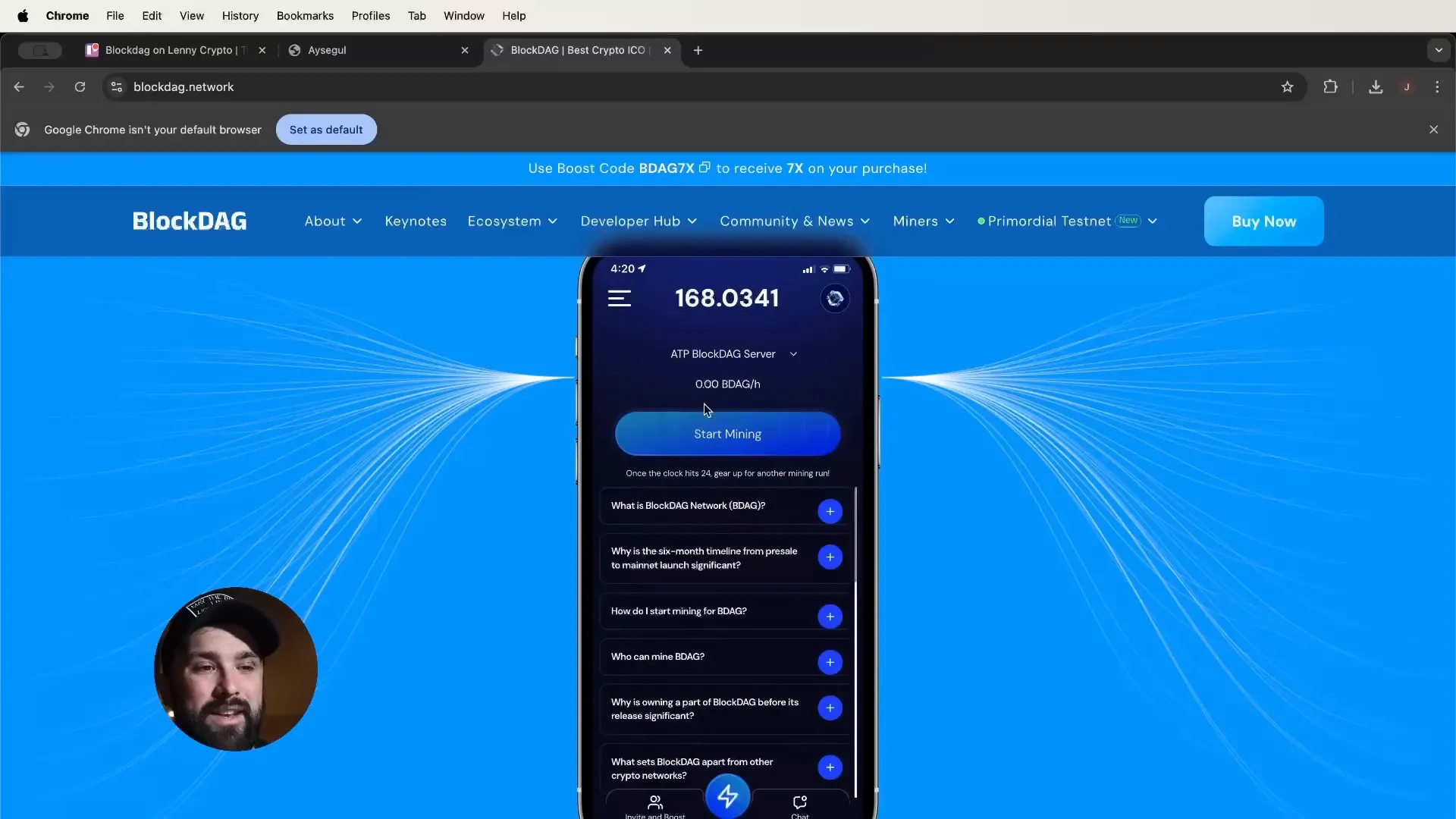
Task: Expand the Primordial Testnet dropdown
Action: coord(1068,221)
